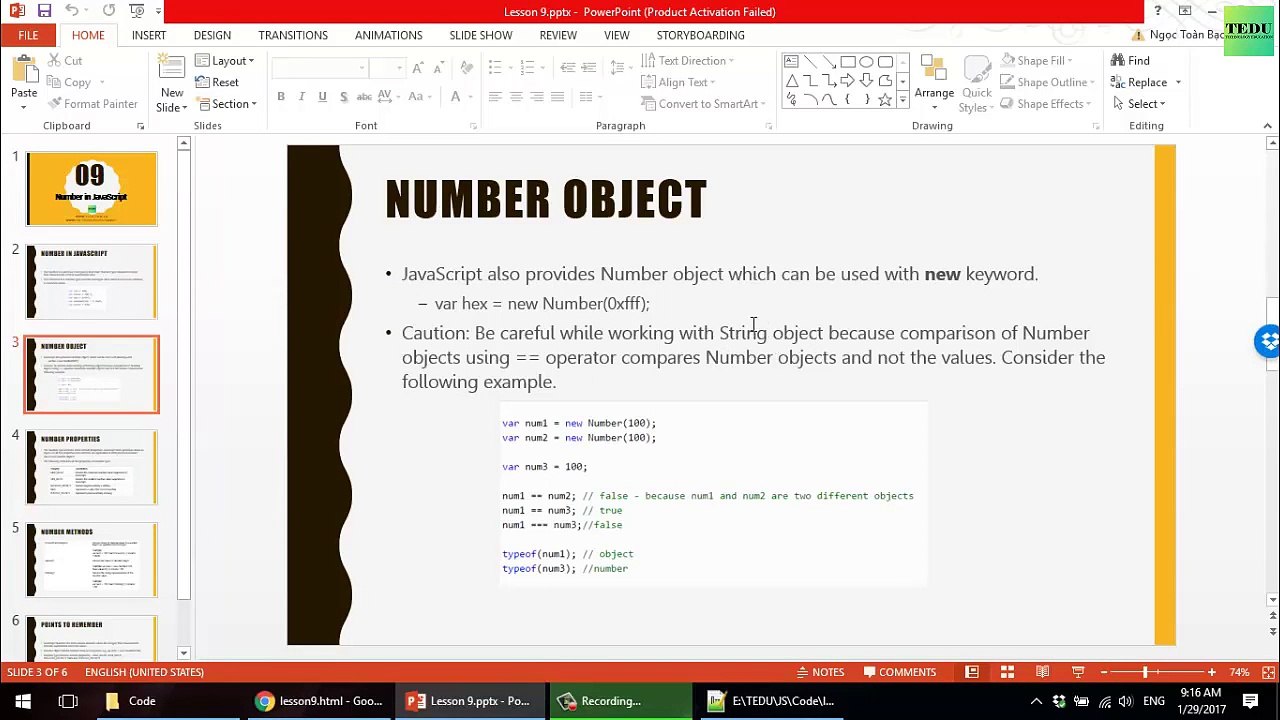Toggle Italic formatting
This screenshot has width=1280, height=720.
click(301, 97)
